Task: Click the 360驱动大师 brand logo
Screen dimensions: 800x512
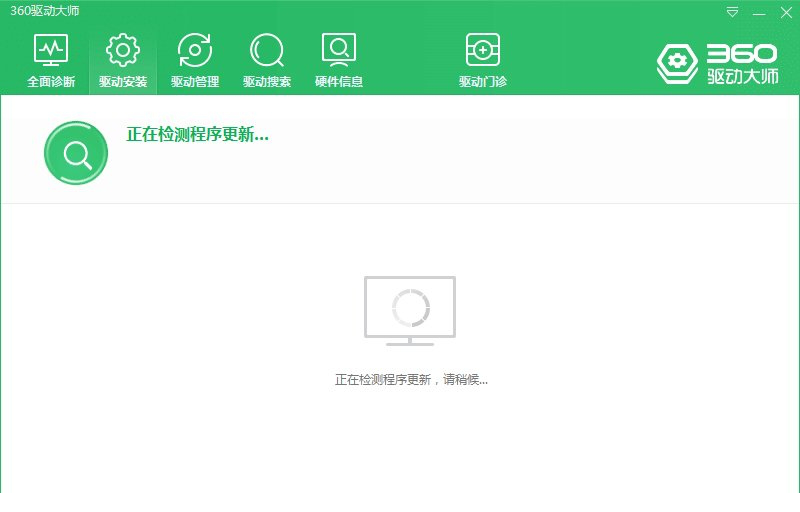Action: click(717, 64)
